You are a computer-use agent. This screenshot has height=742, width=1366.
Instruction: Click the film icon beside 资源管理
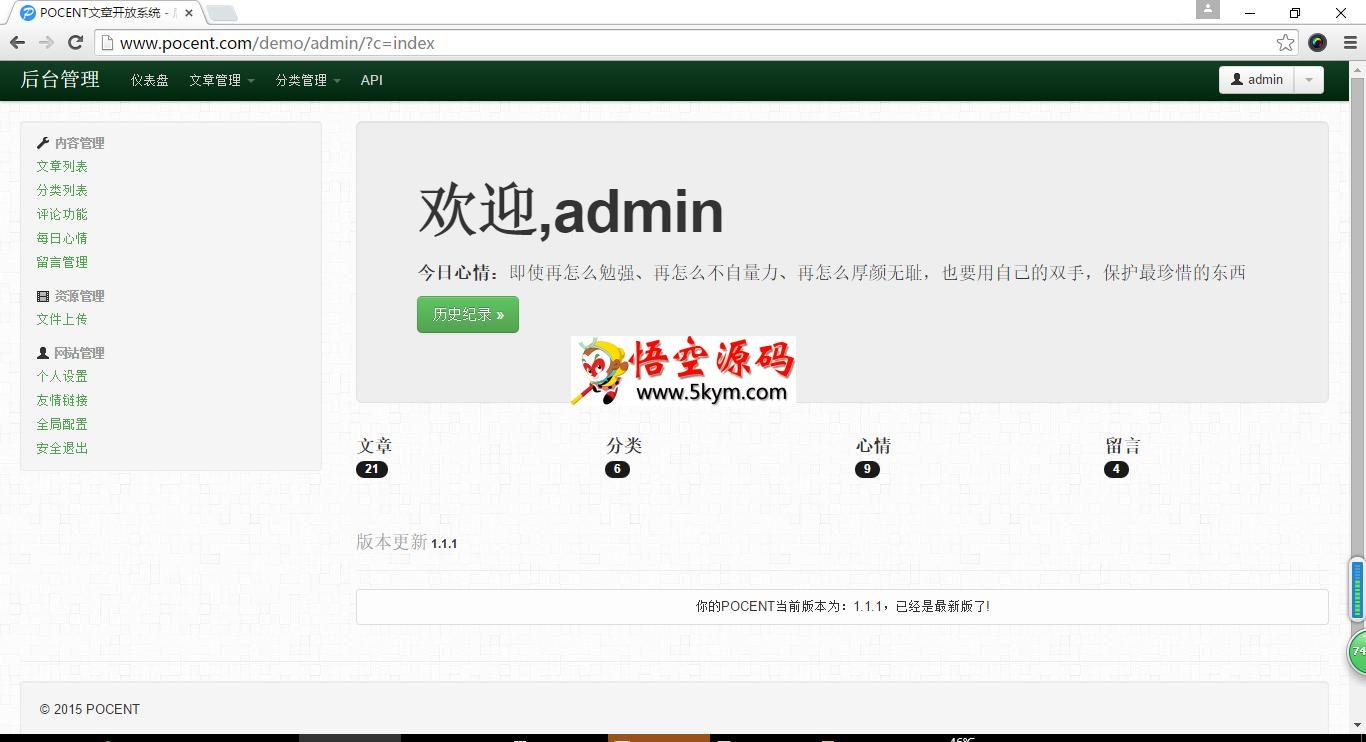tap(42, 296)
